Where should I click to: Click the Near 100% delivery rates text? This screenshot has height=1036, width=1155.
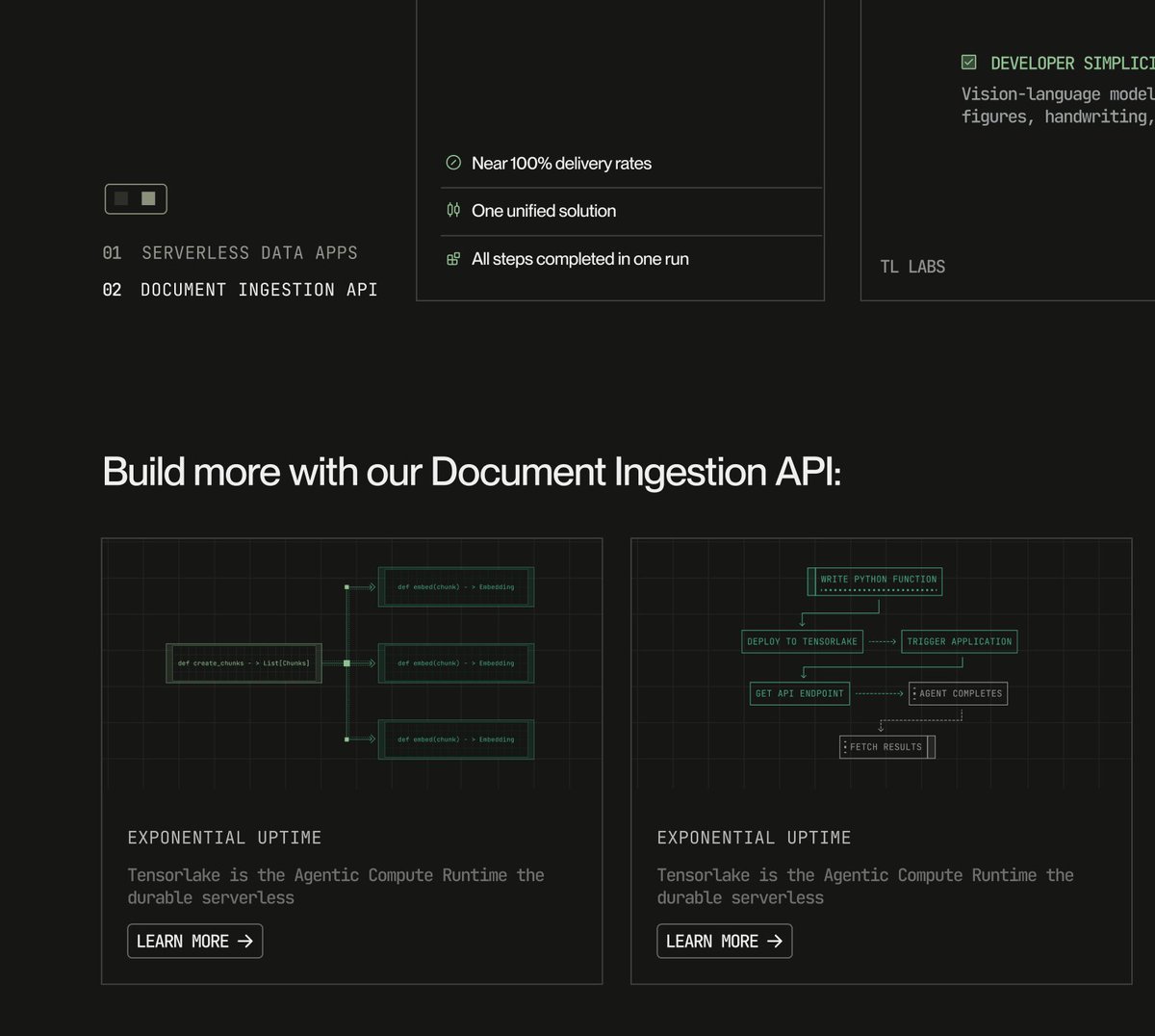coord(561,164)
